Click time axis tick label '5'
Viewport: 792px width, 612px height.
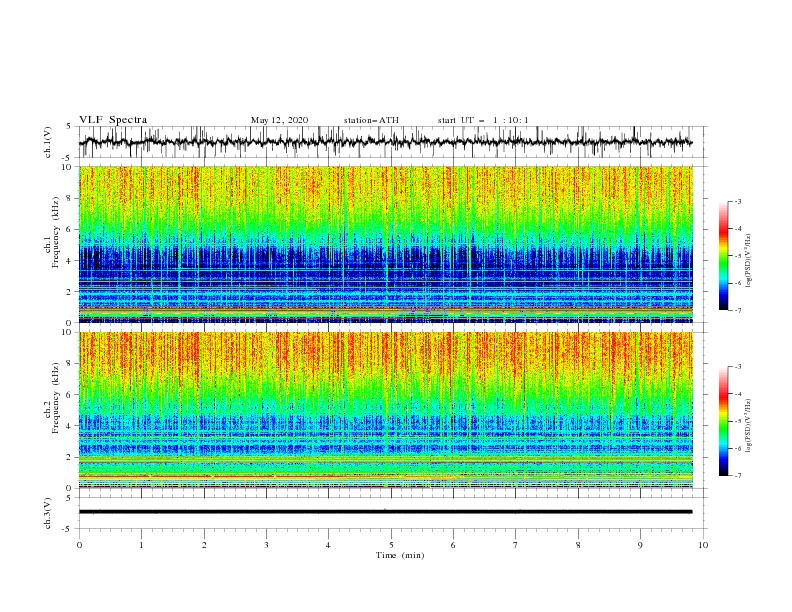[x=391, y=545]
